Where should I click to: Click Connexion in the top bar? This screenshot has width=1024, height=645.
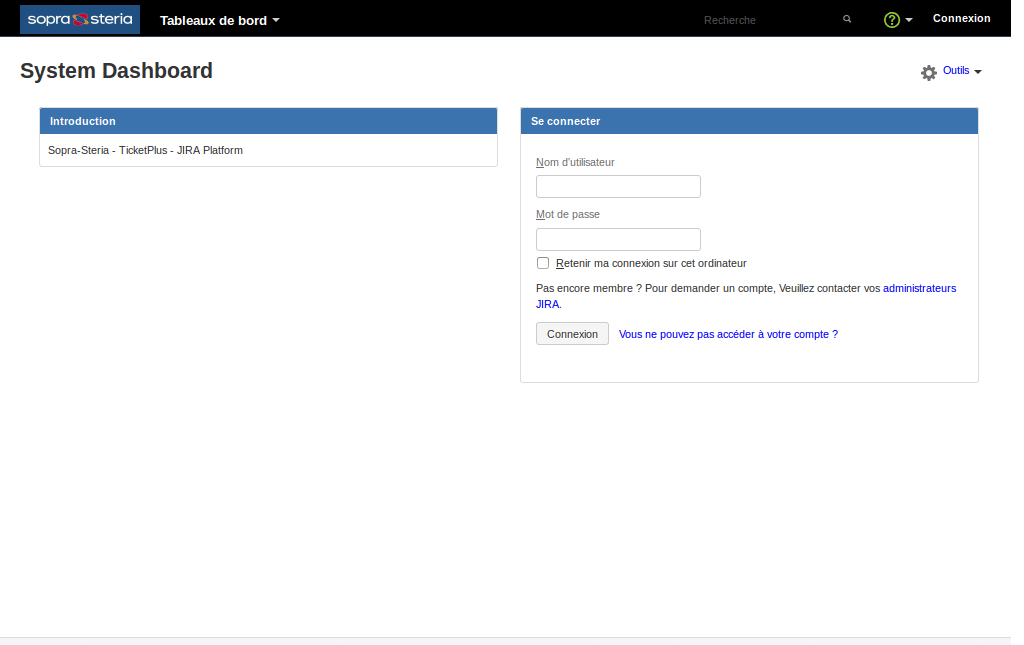pos(961,18)
